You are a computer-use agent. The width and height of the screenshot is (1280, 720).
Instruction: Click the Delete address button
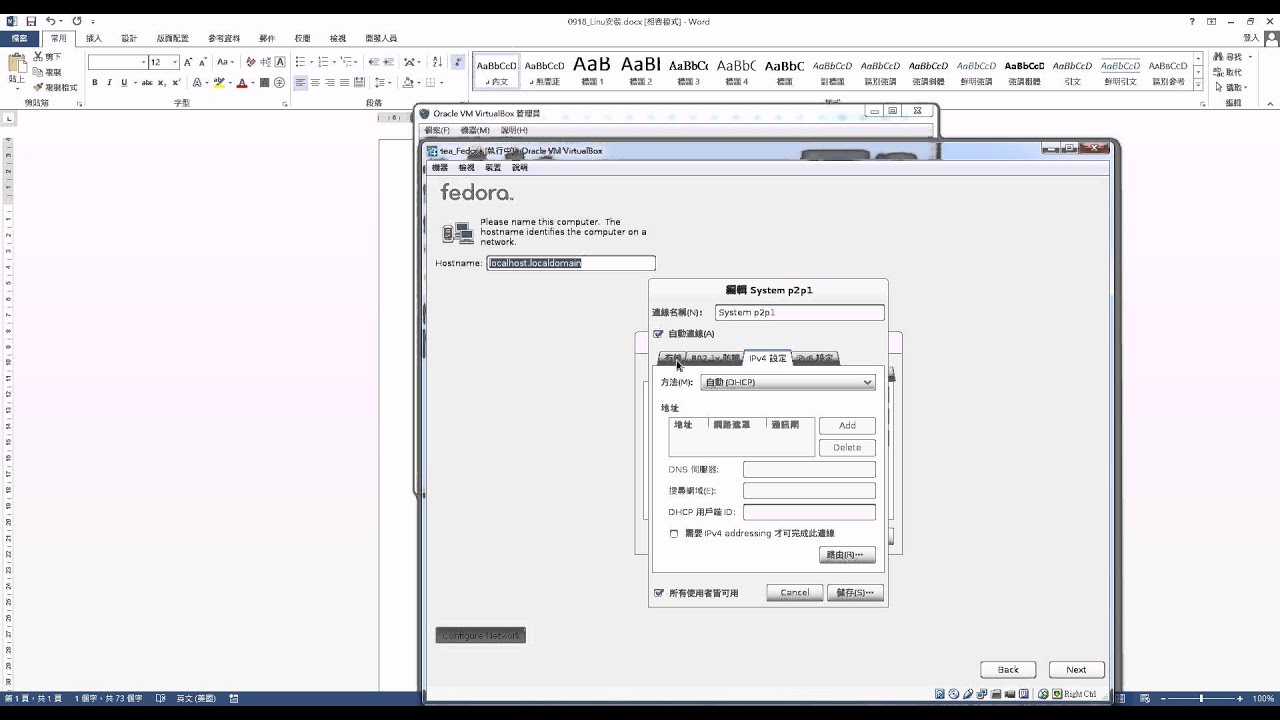tap(847, 447)
